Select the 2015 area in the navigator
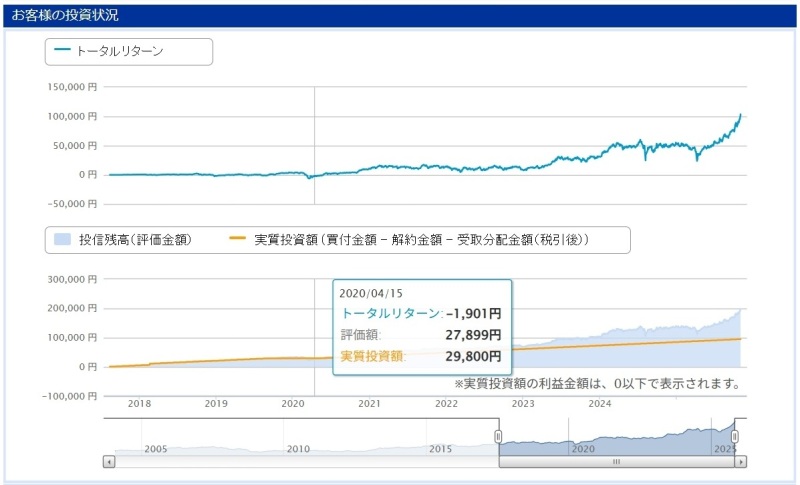 (441, 449)
